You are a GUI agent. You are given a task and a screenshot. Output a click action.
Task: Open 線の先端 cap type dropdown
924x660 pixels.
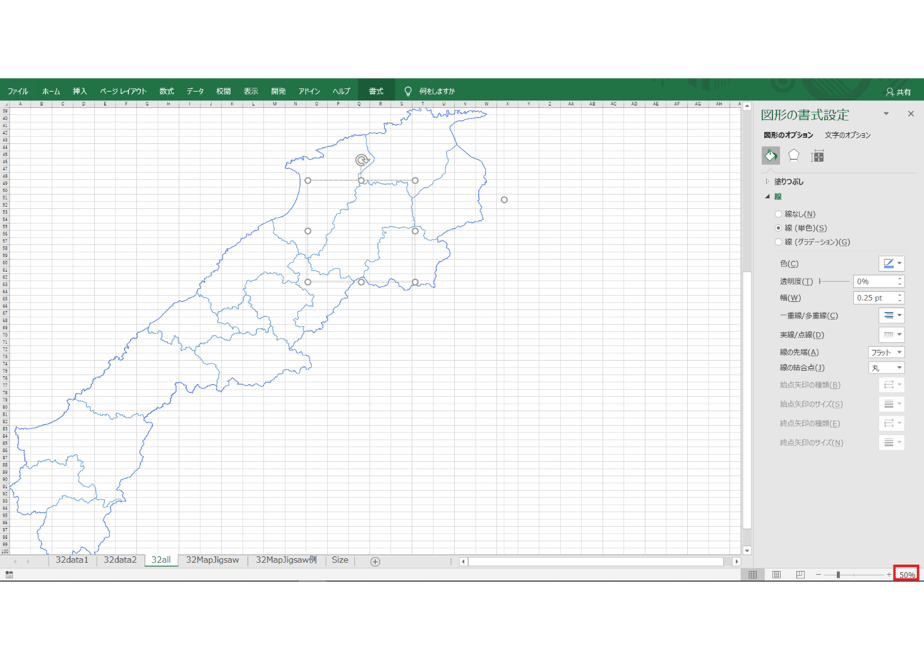[886, 352]
